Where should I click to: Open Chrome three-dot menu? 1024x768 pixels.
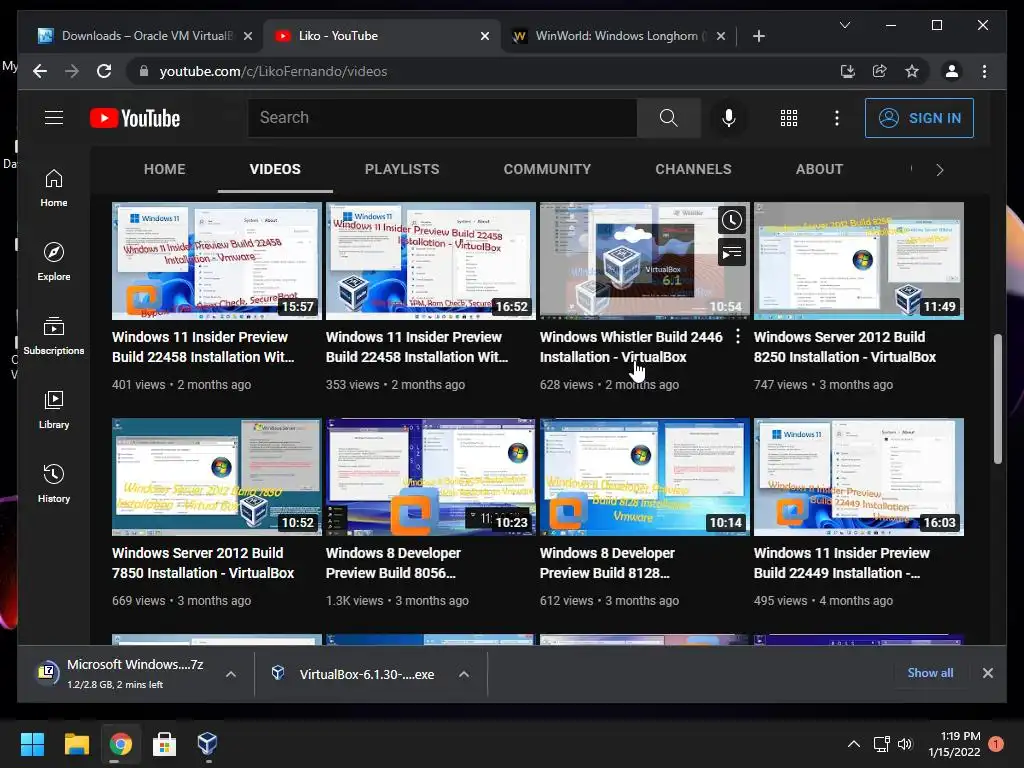[x=984, y=71]
